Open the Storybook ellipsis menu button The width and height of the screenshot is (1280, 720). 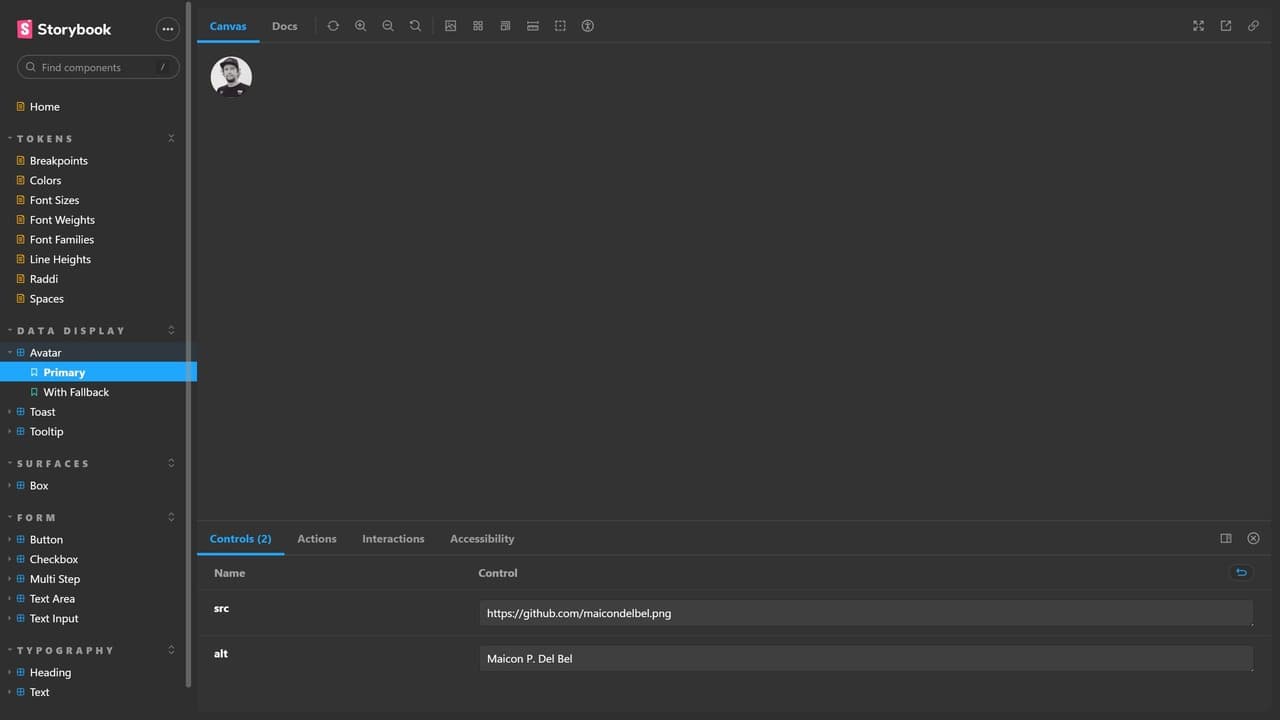pyautogui.click(x=167, y=30)
